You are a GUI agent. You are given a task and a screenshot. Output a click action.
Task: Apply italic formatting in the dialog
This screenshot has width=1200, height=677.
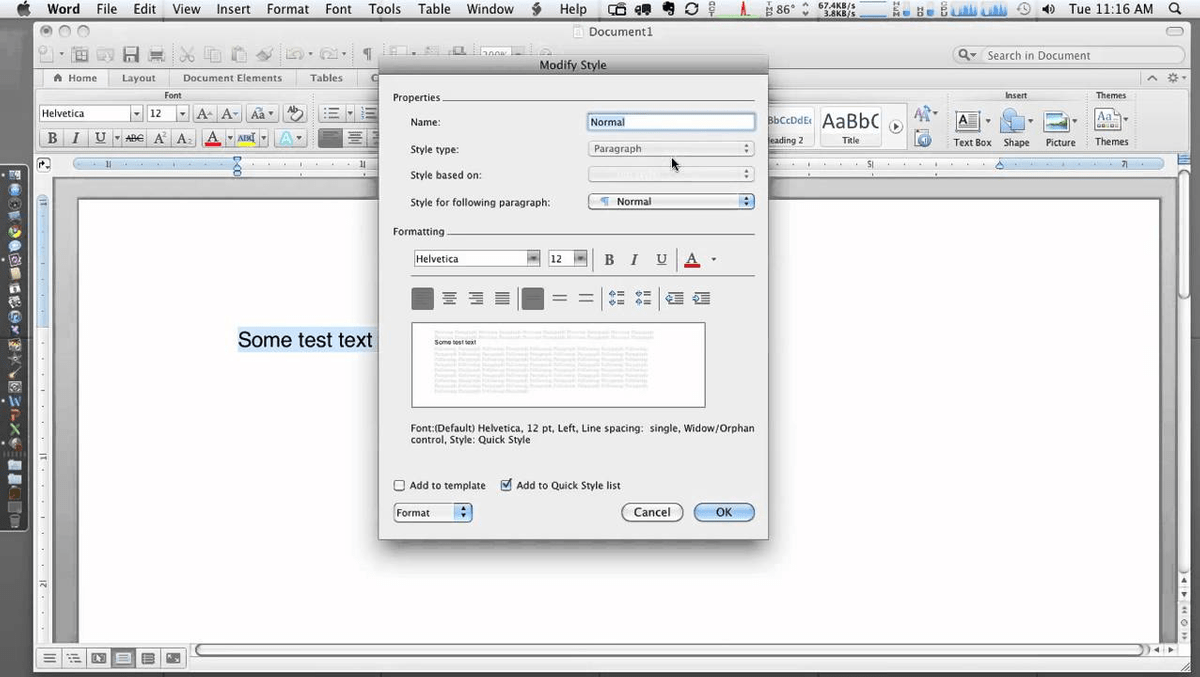634,259
